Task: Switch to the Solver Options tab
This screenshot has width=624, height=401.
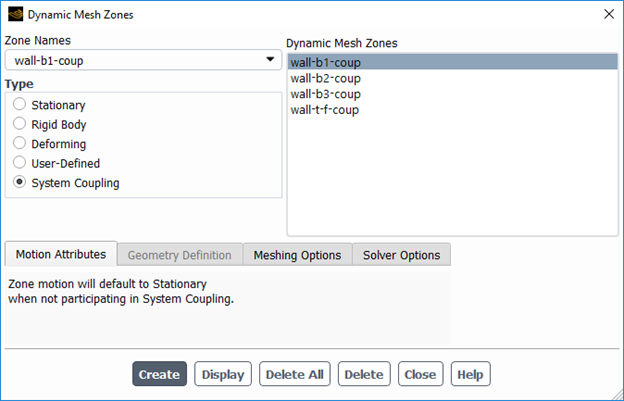Action: click(x=401, y=255)
